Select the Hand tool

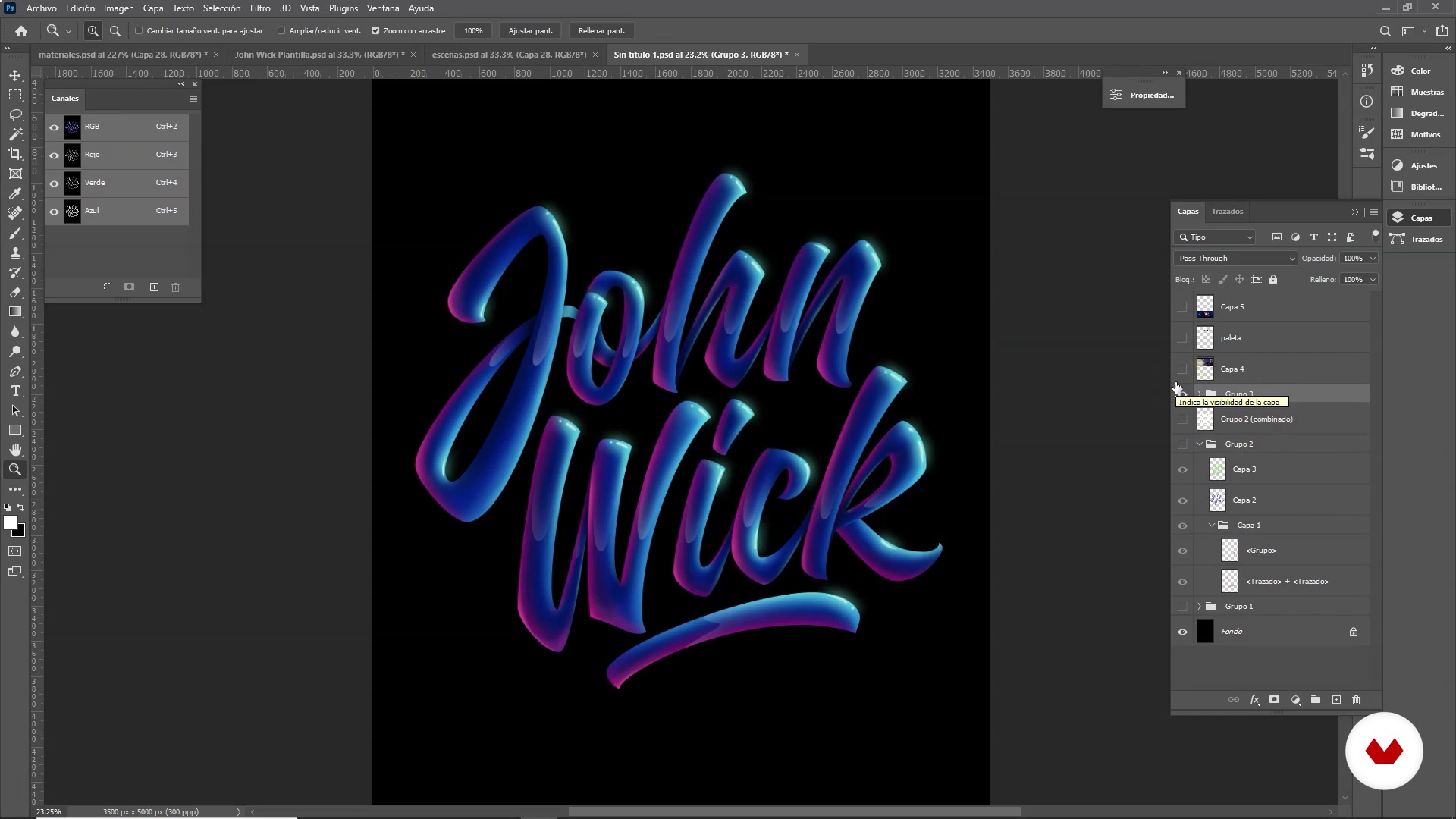pos(15,450)
